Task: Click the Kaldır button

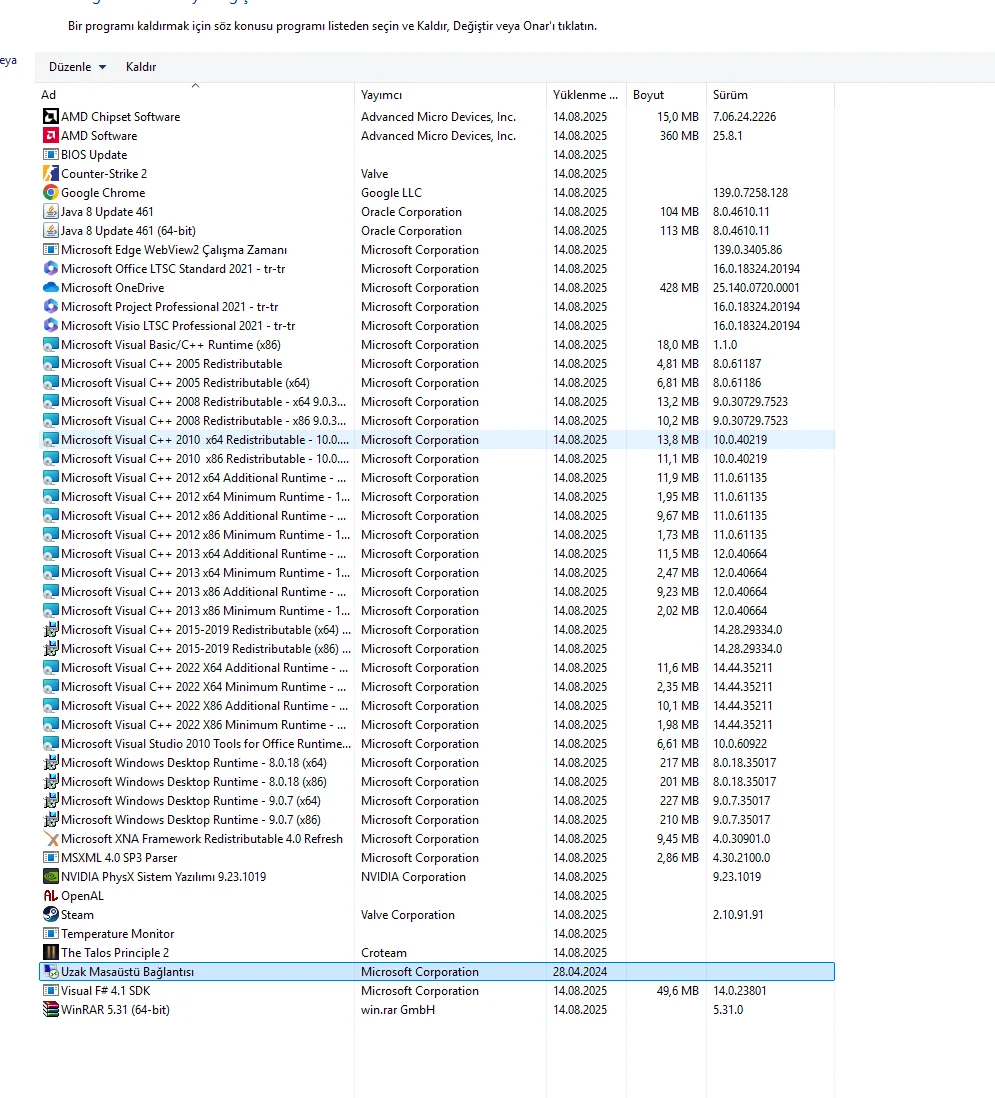Action: click(x=141, y=67)
